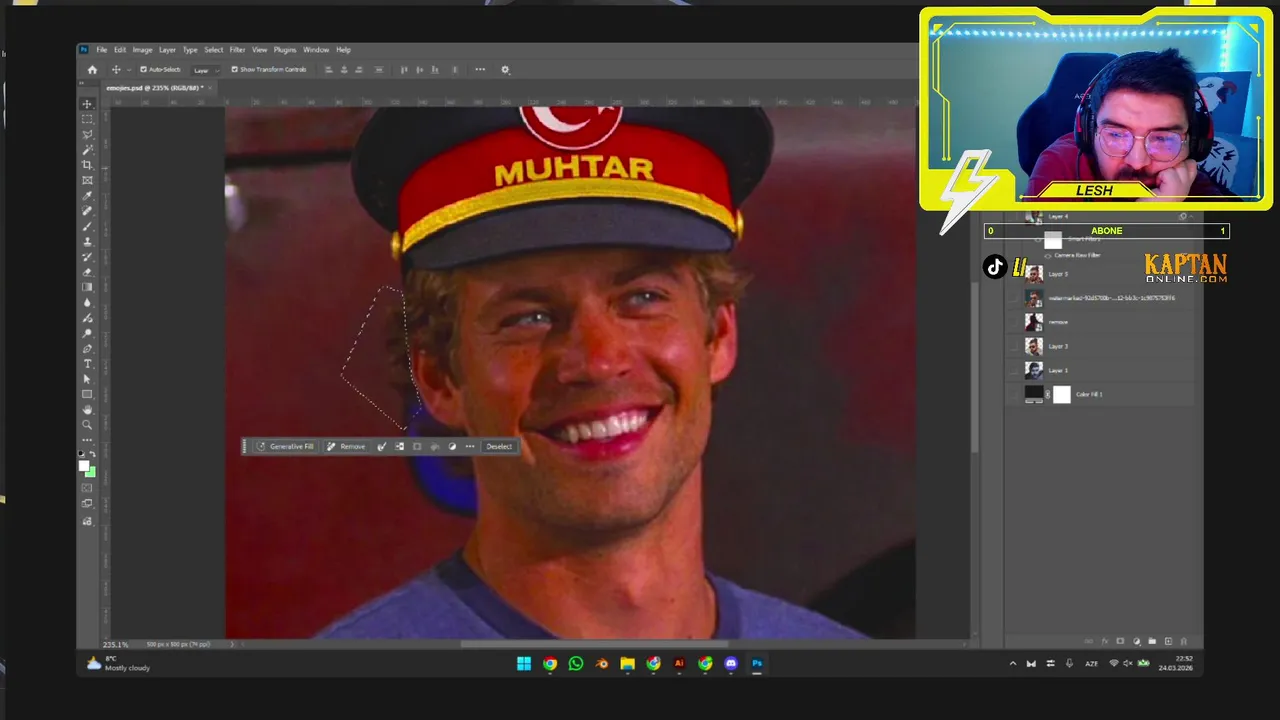Click the Home icon in options bar
This screenshot has height=720, width=1280.
click(x=92, y=70)
